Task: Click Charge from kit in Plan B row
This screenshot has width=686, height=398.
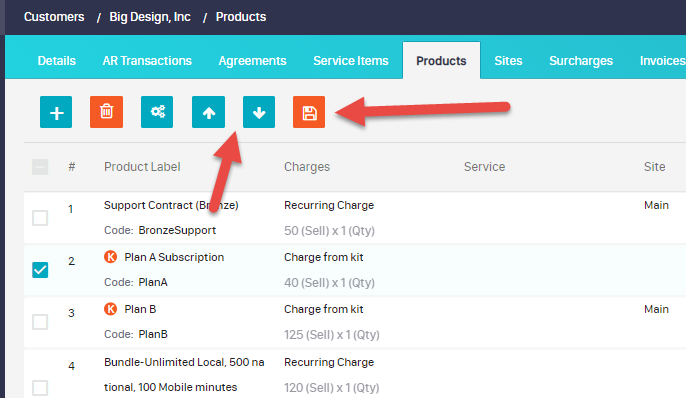Action: pos(324,309)
